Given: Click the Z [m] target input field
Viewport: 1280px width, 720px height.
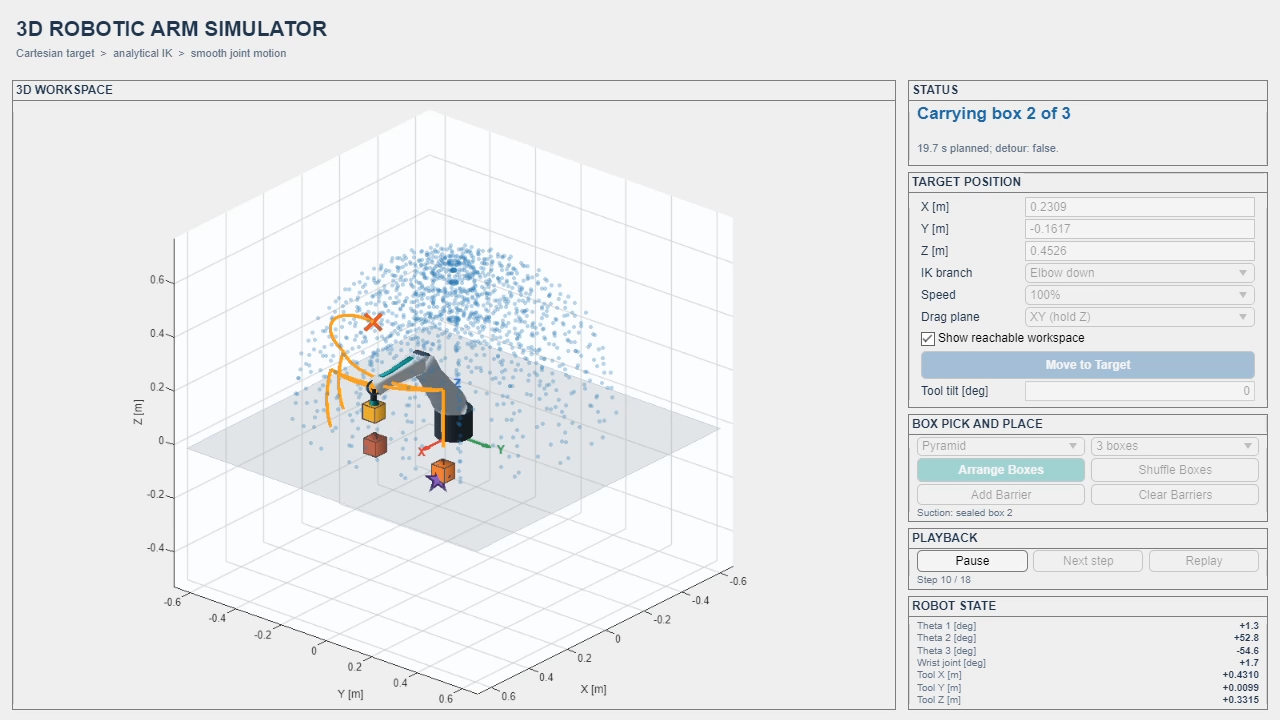Looking at the screenshot, I should pos(1140,251).
